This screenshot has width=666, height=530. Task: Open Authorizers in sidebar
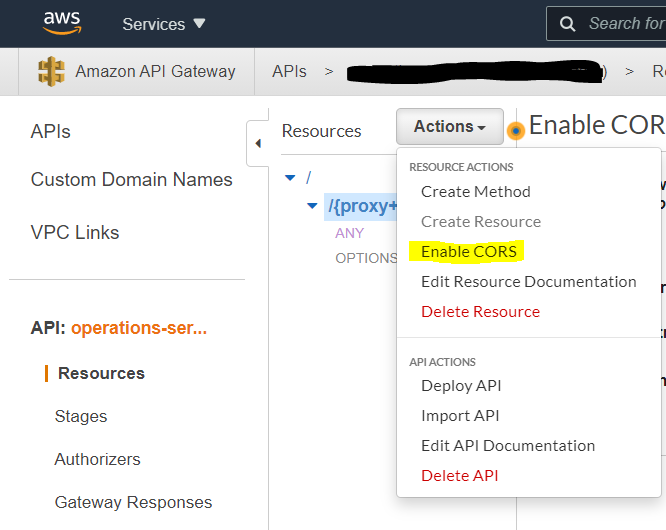coord(97,460)
